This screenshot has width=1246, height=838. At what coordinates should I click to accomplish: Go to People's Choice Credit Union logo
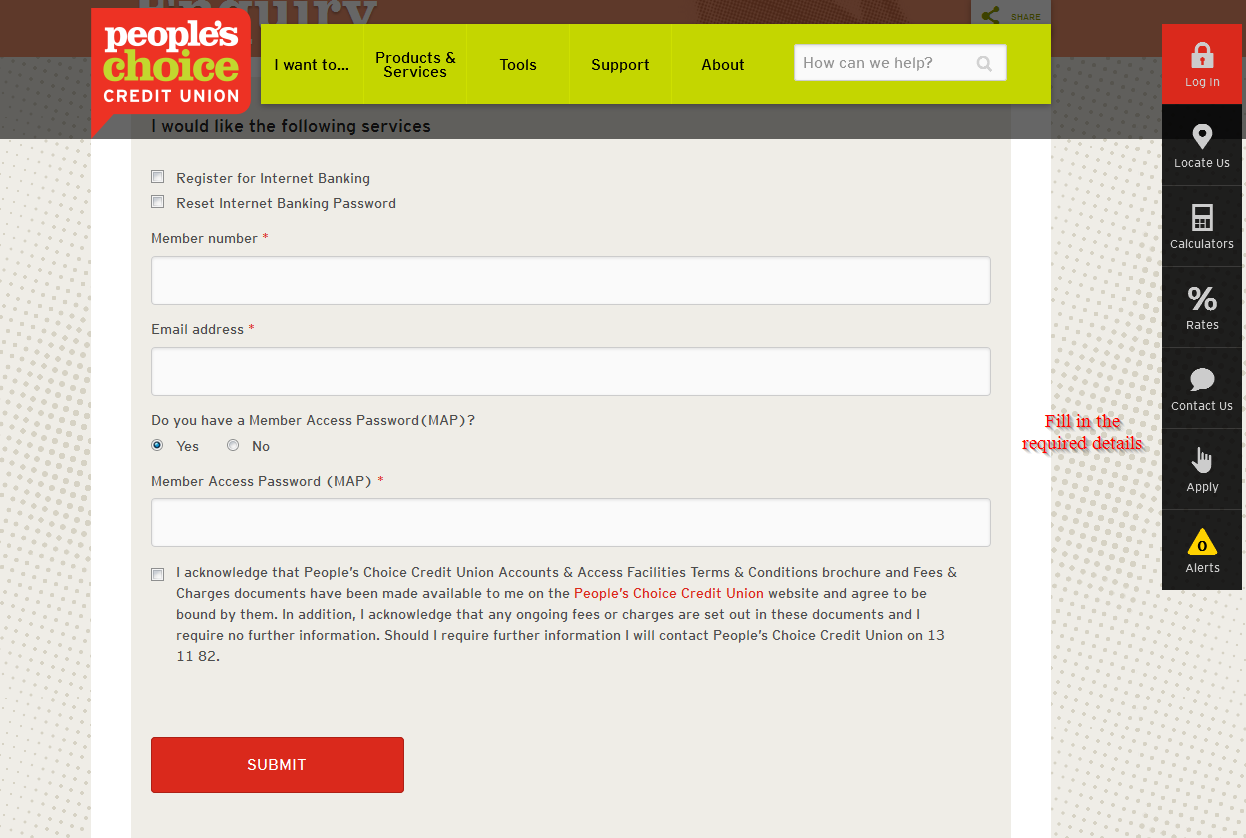coord(171,65)
